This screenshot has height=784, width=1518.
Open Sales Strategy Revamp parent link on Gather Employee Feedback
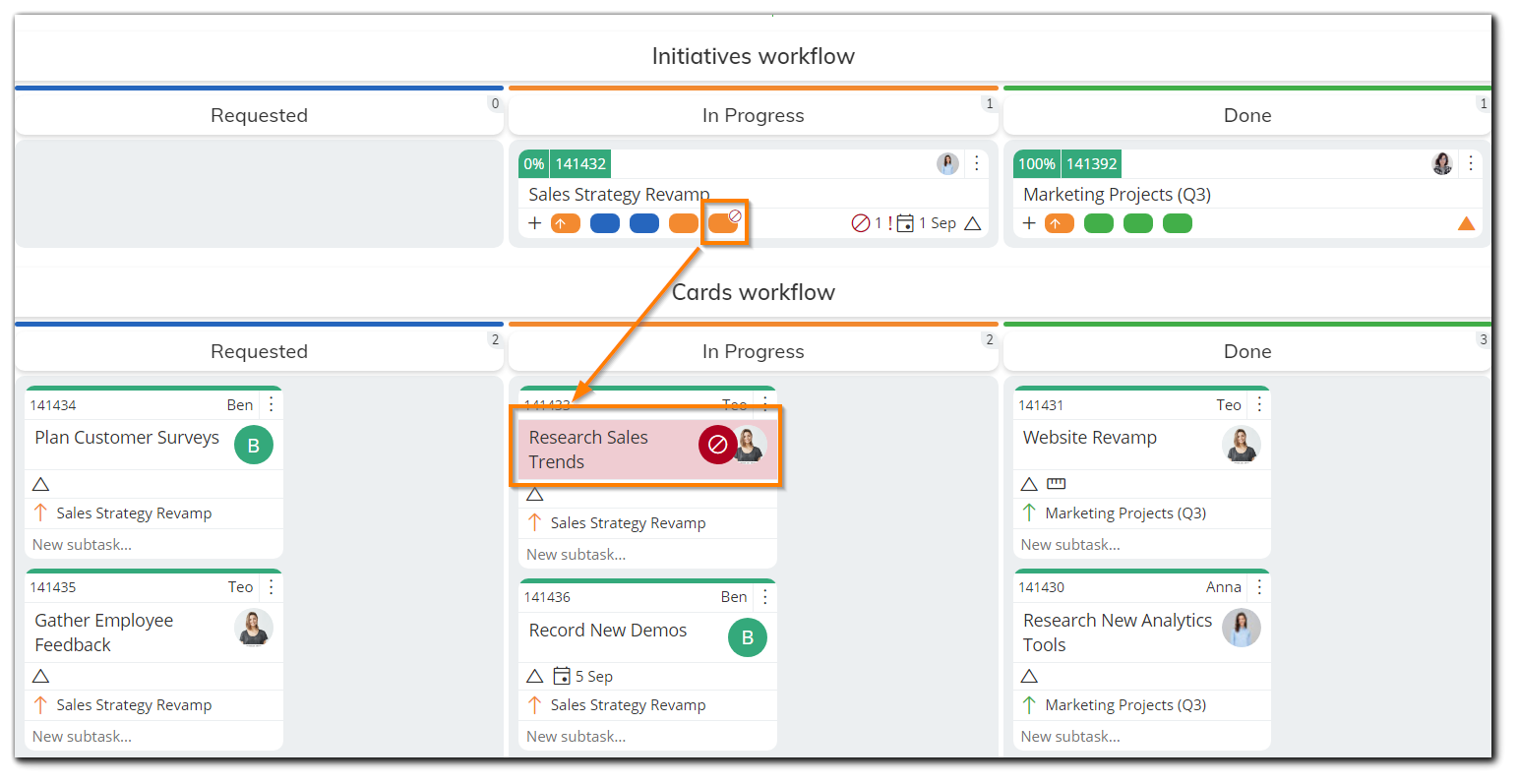click(x=134, y=705)
